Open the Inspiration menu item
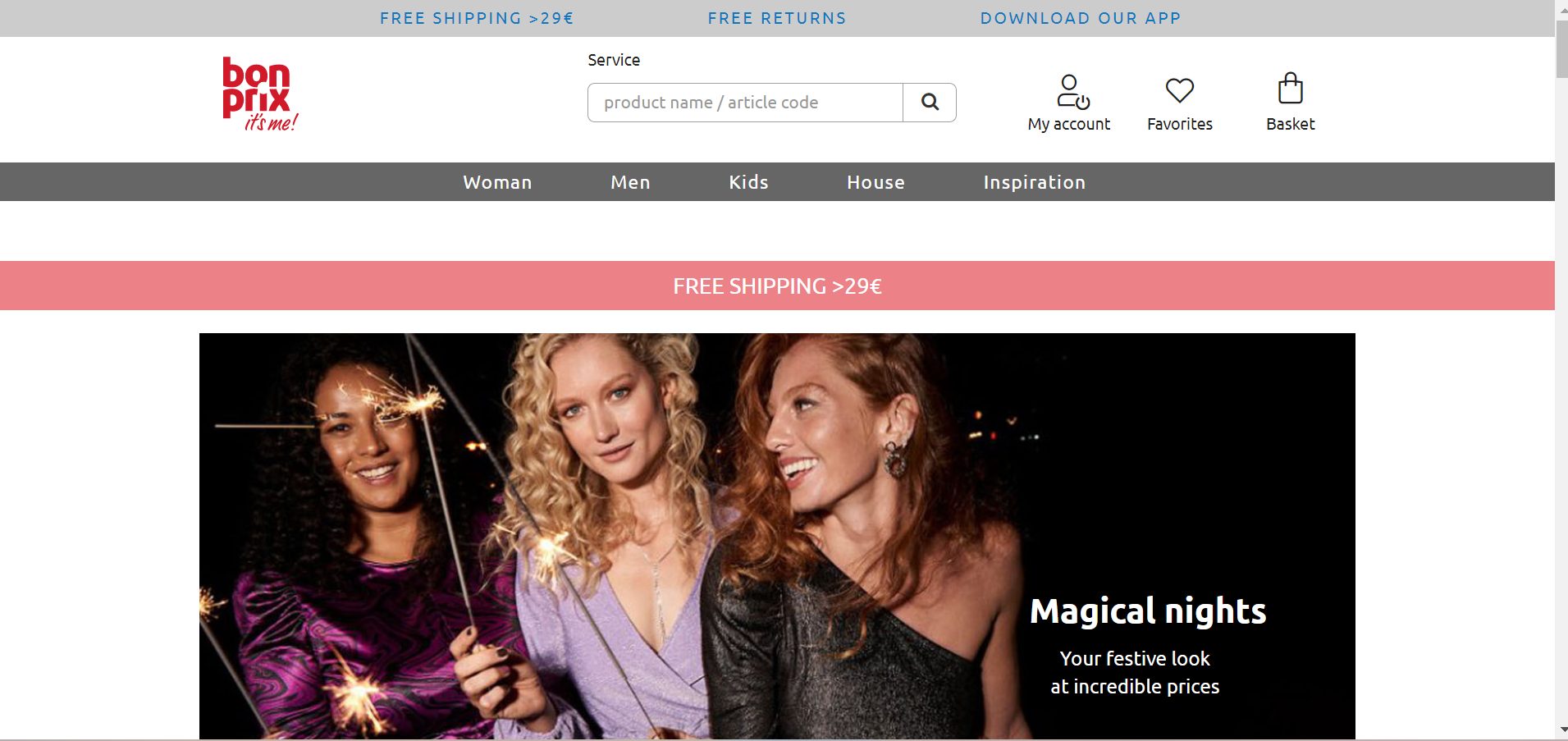Screen dimensions: 1568x741 (1034, 182)
